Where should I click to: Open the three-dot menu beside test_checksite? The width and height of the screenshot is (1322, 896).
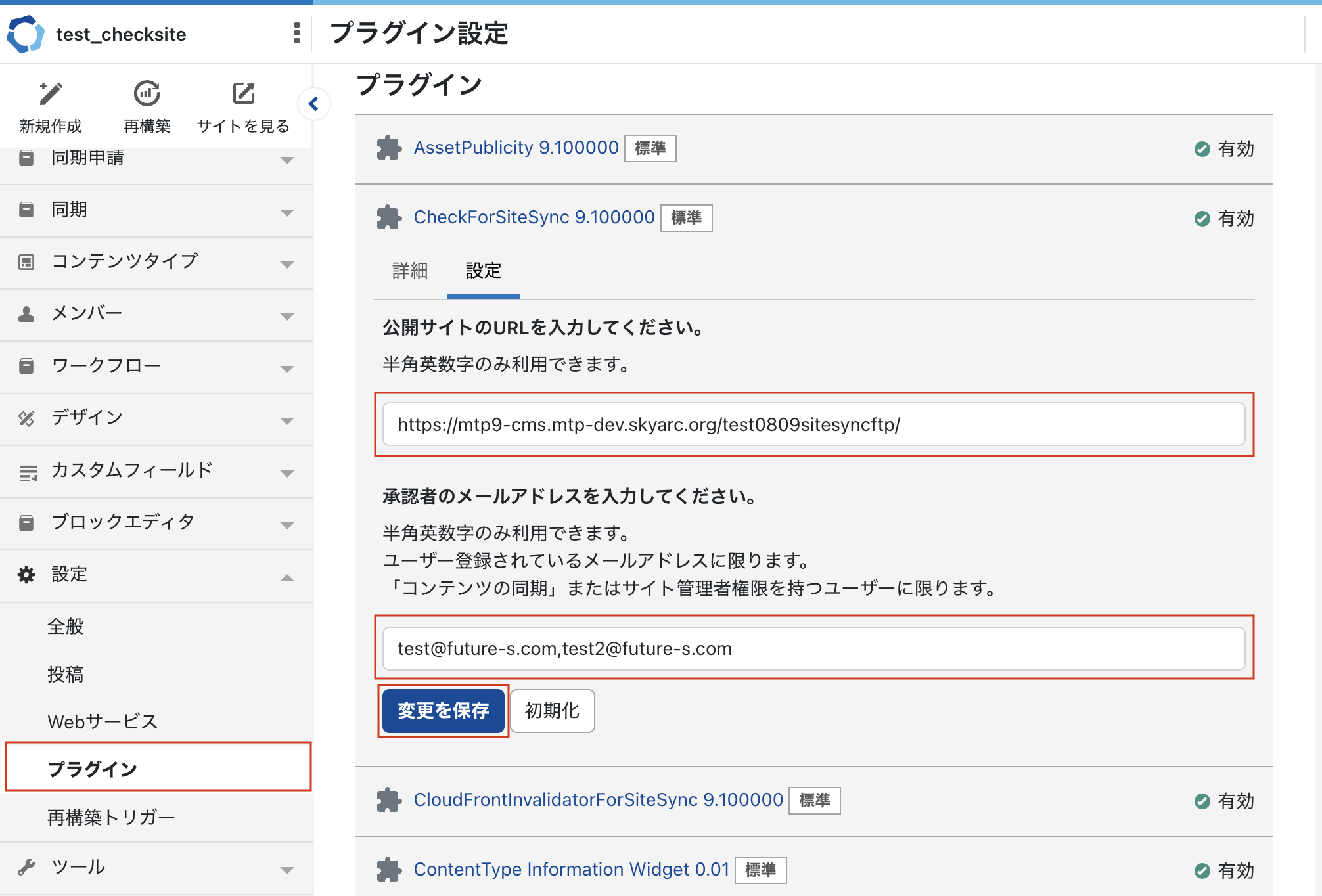[x=297, y=33]
